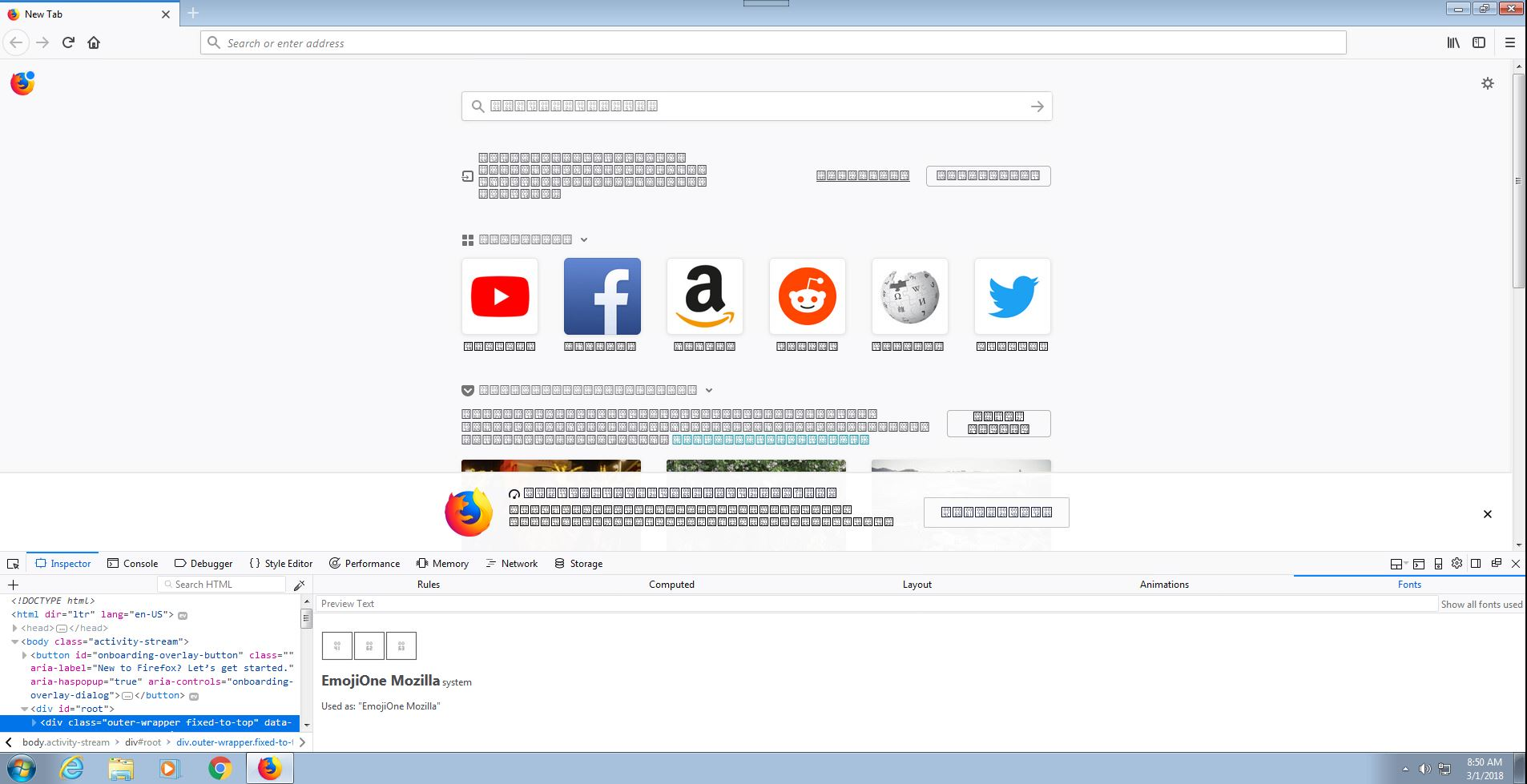Select the Rules sidebar tab
Viewport: 1527px width, 784px height.
[x=429, y=585]
